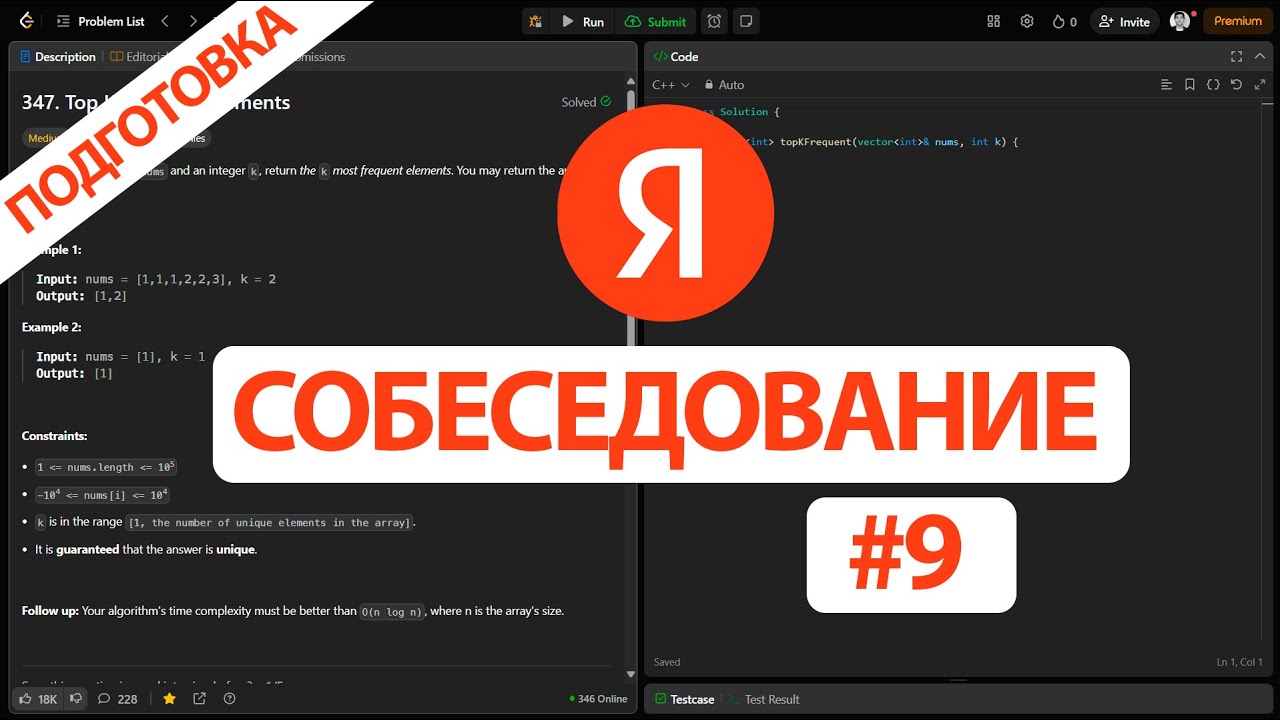Share the problem via share icon
The image size is (1280, 720).
click(x=199, y=699)
